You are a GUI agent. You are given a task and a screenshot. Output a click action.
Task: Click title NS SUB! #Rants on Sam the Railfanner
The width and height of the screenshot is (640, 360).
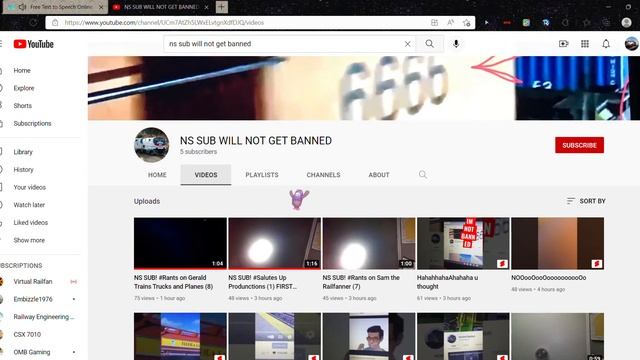click(361, 282)
